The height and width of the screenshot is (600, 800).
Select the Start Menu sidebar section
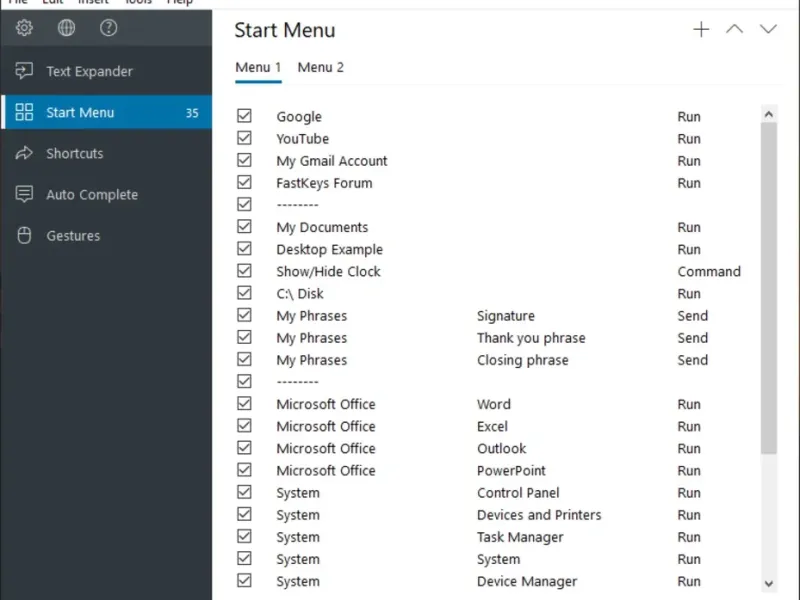pos(80,113)
